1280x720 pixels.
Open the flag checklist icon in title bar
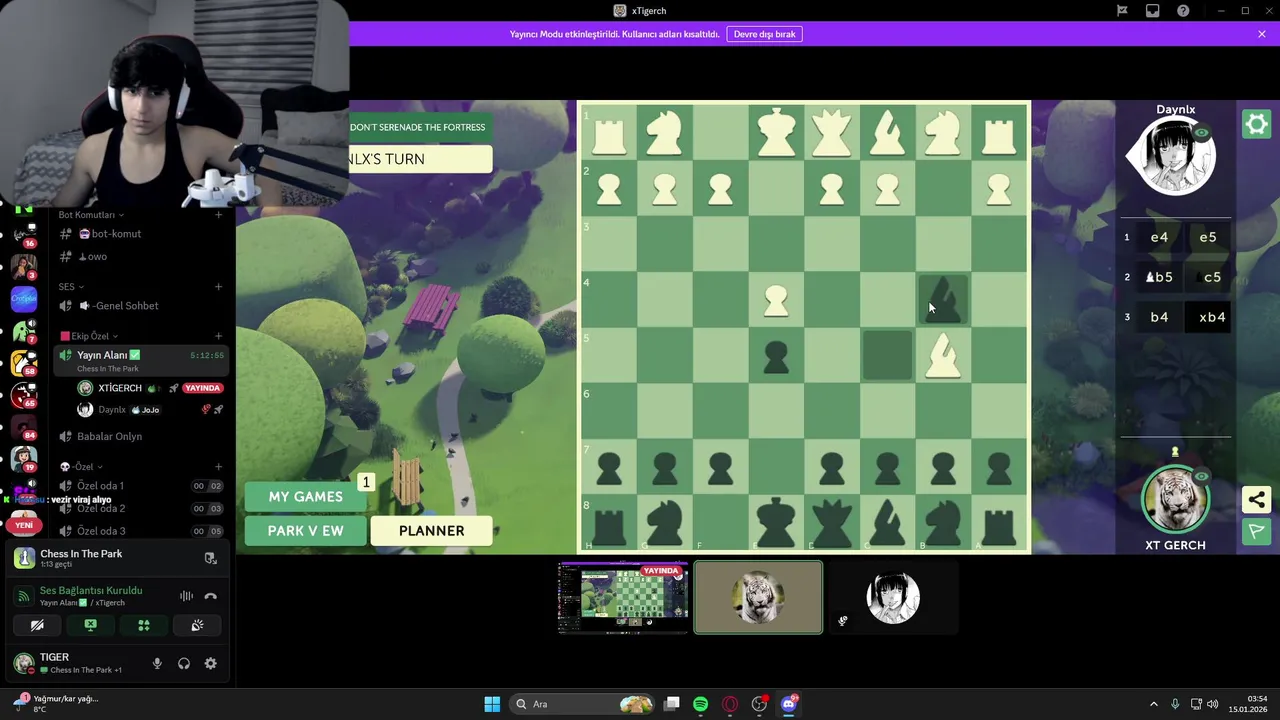click(x=1122, y=10)
